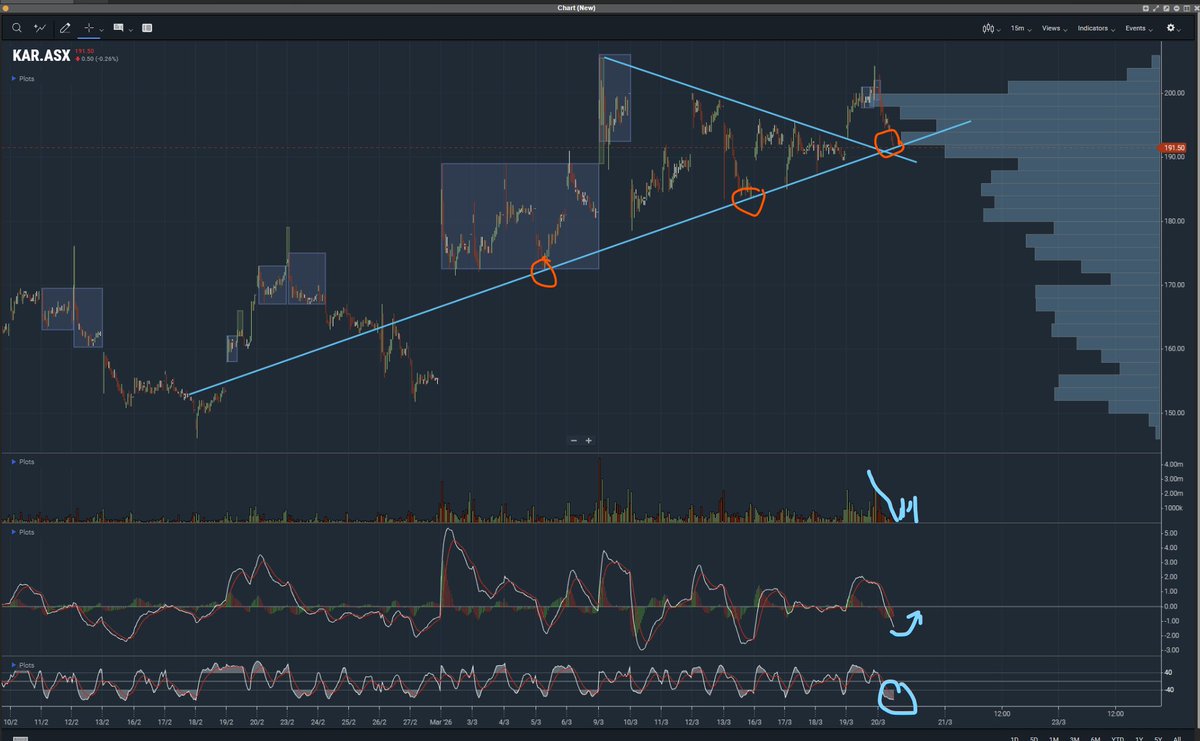Open chart settings gear
1200x741 pixels.
[1171, 28]
